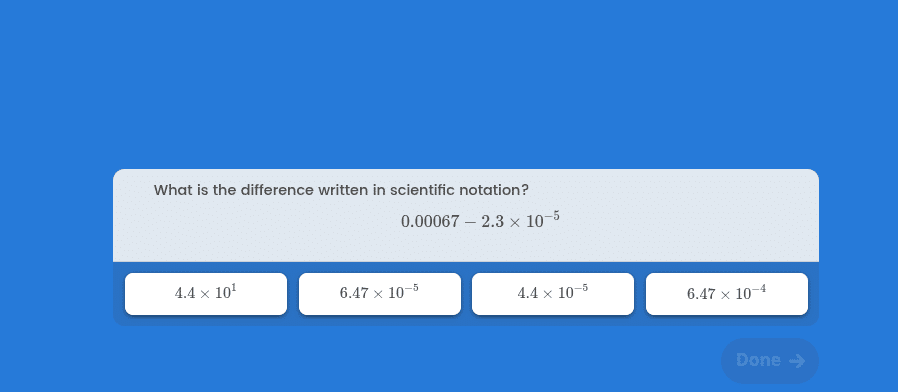Screen dimensions: 898x392
Task: Click the exponent −4 in the last answer option
Action: pyautogui.click(x=759, y=289)
